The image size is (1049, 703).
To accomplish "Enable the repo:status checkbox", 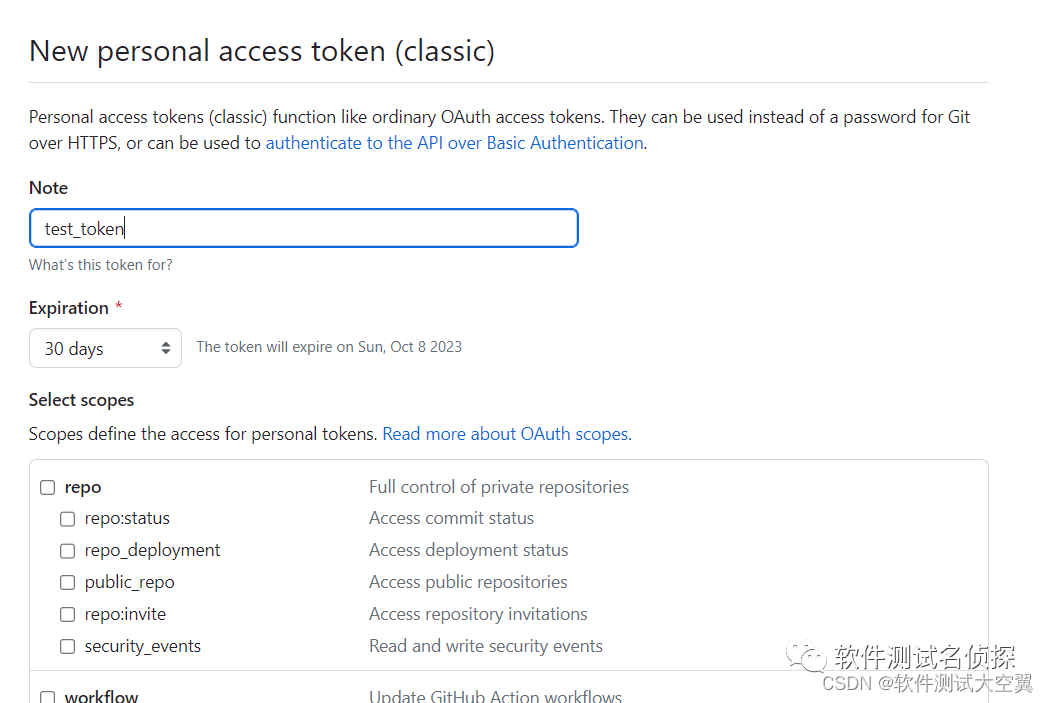I will [67, 519].
